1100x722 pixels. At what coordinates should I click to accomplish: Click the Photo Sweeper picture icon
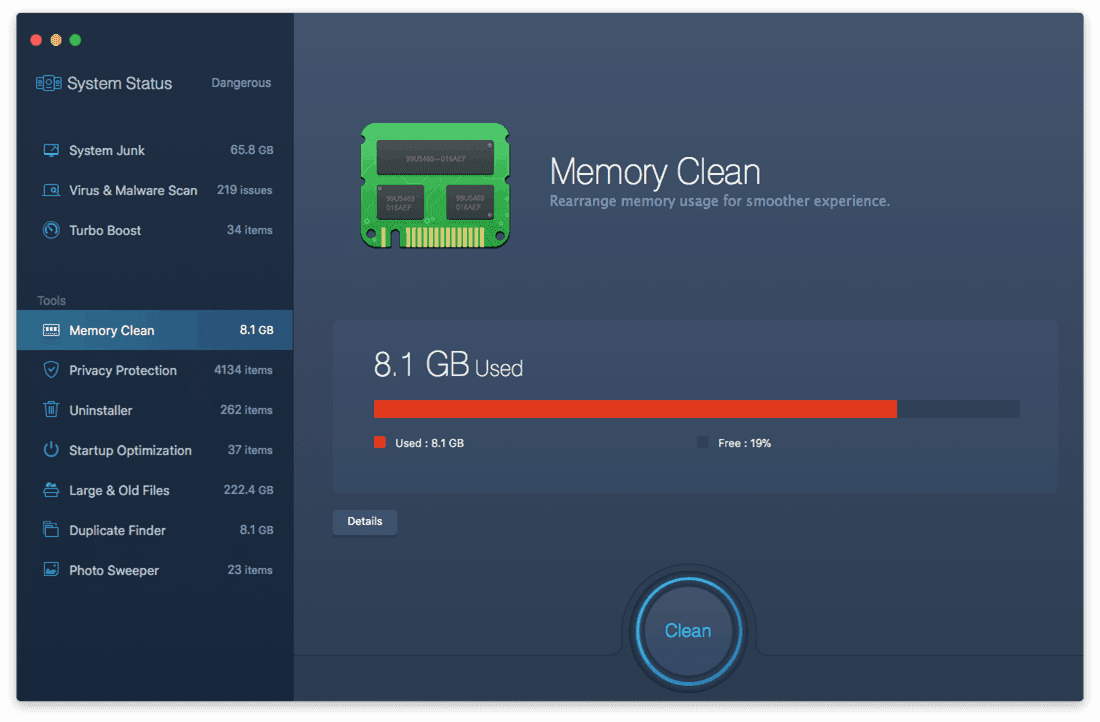click(51, 570)
